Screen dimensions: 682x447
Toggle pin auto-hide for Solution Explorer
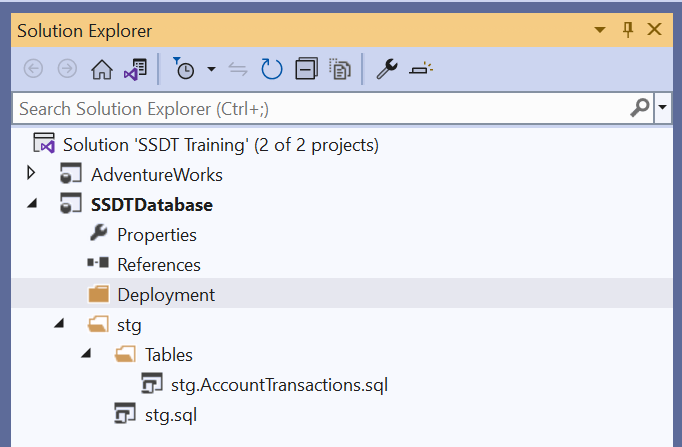tap(630, 31)
